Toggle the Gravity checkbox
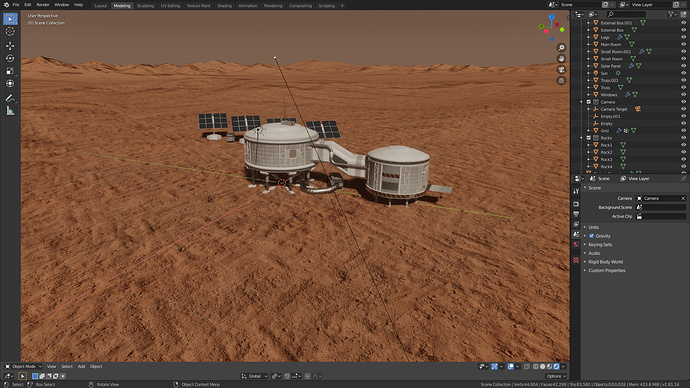This screenshot has width=690, height=388. point(592,236)
